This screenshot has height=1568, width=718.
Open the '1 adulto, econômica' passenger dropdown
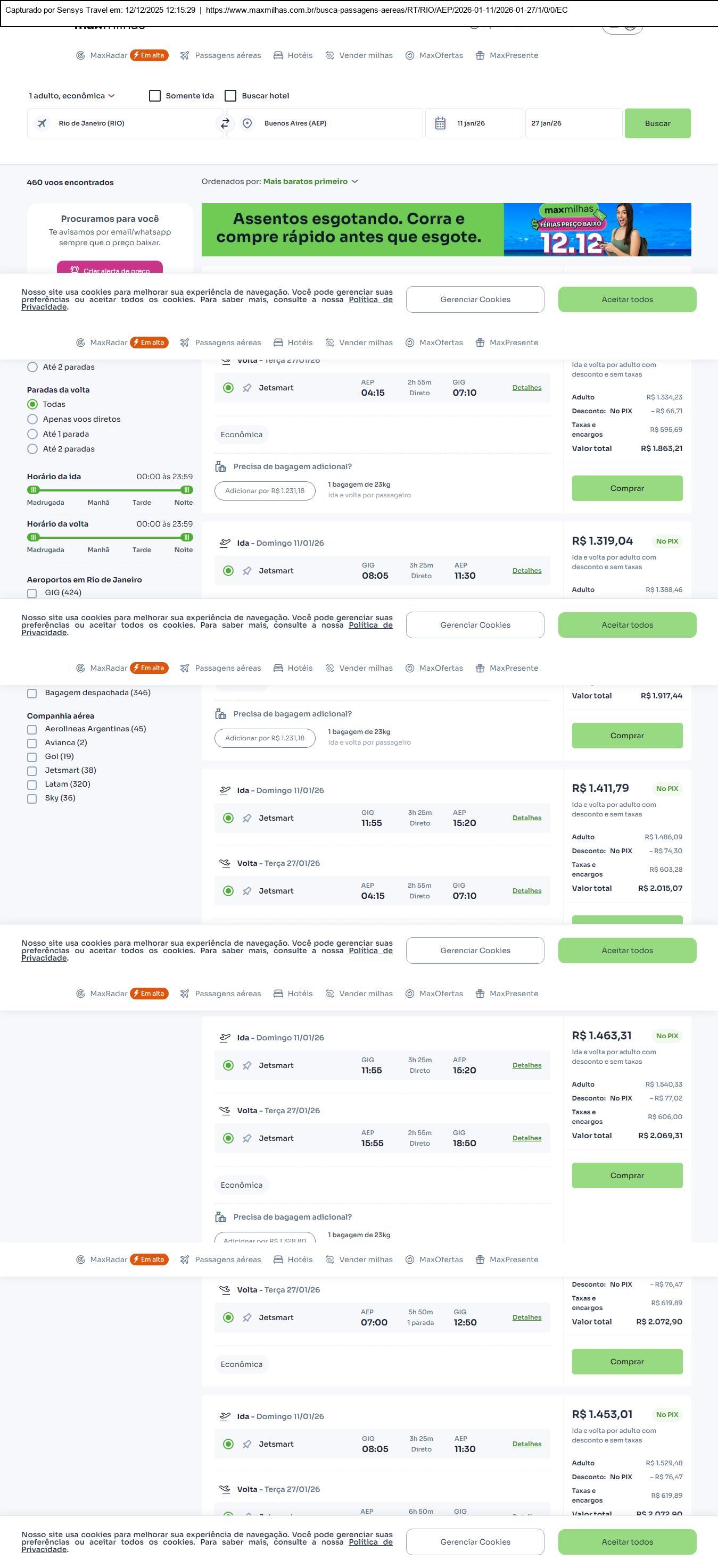(x=72, y=96)
